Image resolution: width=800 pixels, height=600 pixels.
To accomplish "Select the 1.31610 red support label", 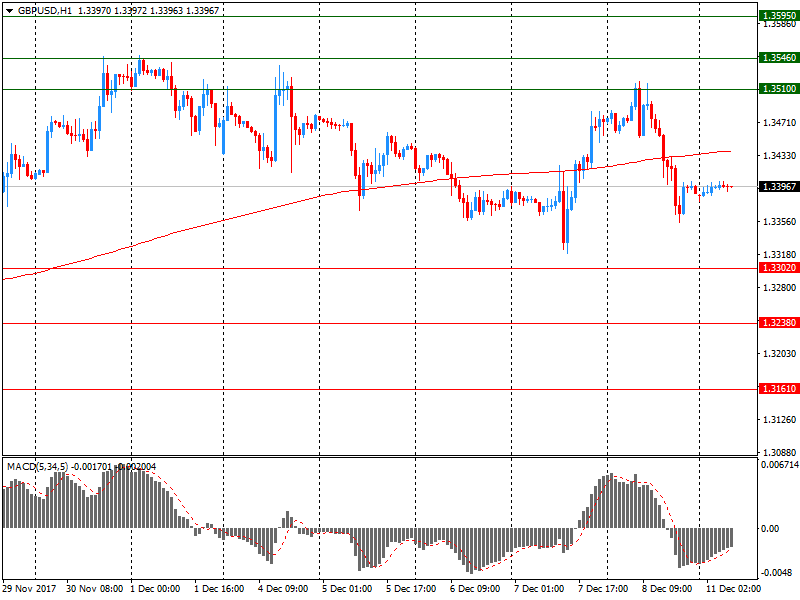I will (x=779, y=389).
